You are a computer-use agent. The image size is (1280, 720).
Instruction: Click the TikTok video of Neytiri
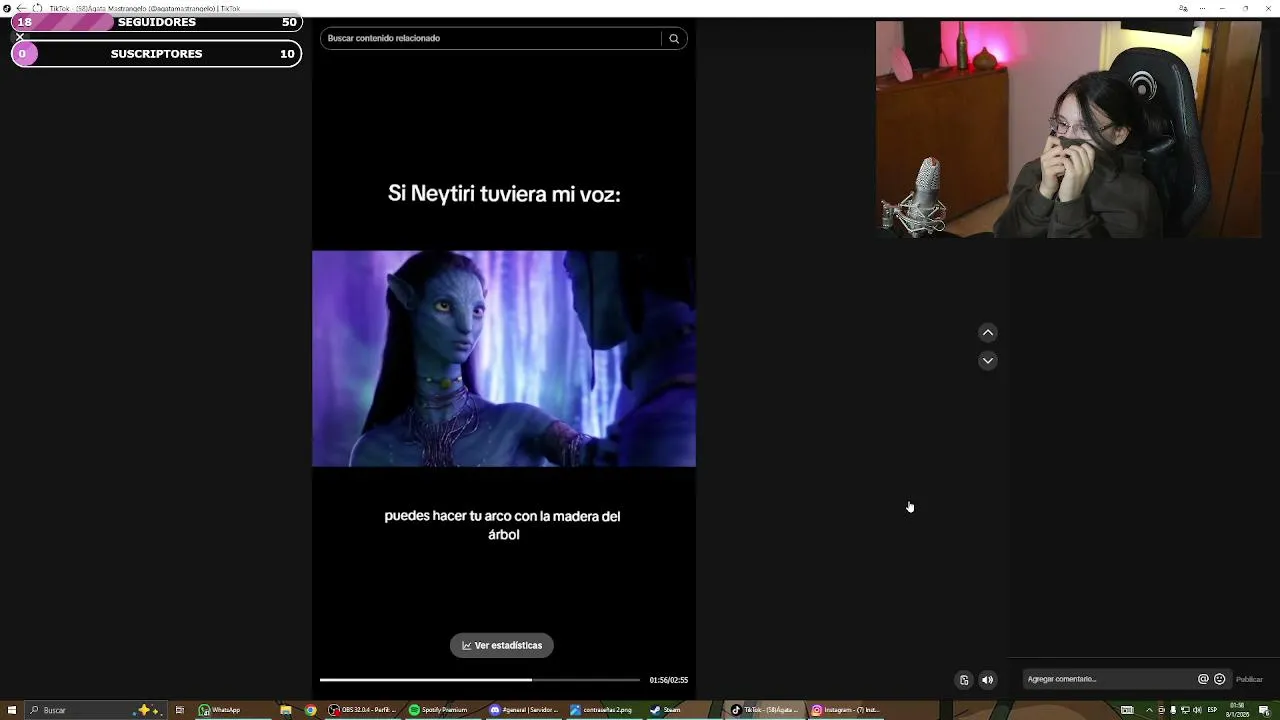[504, 358]
